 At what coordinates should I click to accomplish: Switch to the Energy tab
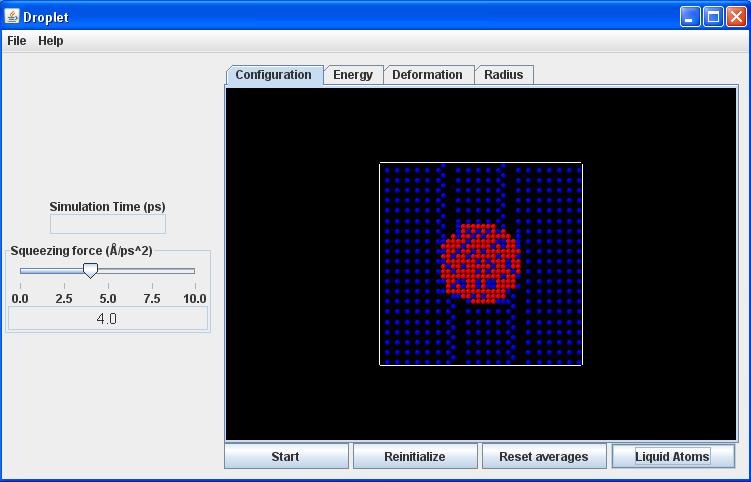pyautogui.click(x=353, y=75)
